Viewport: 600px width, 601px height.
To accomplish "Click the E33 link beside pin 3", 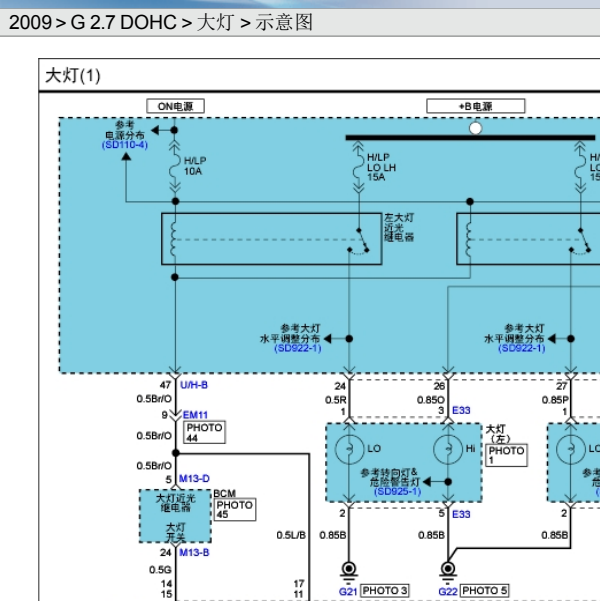I will click(x=461, y=411).
